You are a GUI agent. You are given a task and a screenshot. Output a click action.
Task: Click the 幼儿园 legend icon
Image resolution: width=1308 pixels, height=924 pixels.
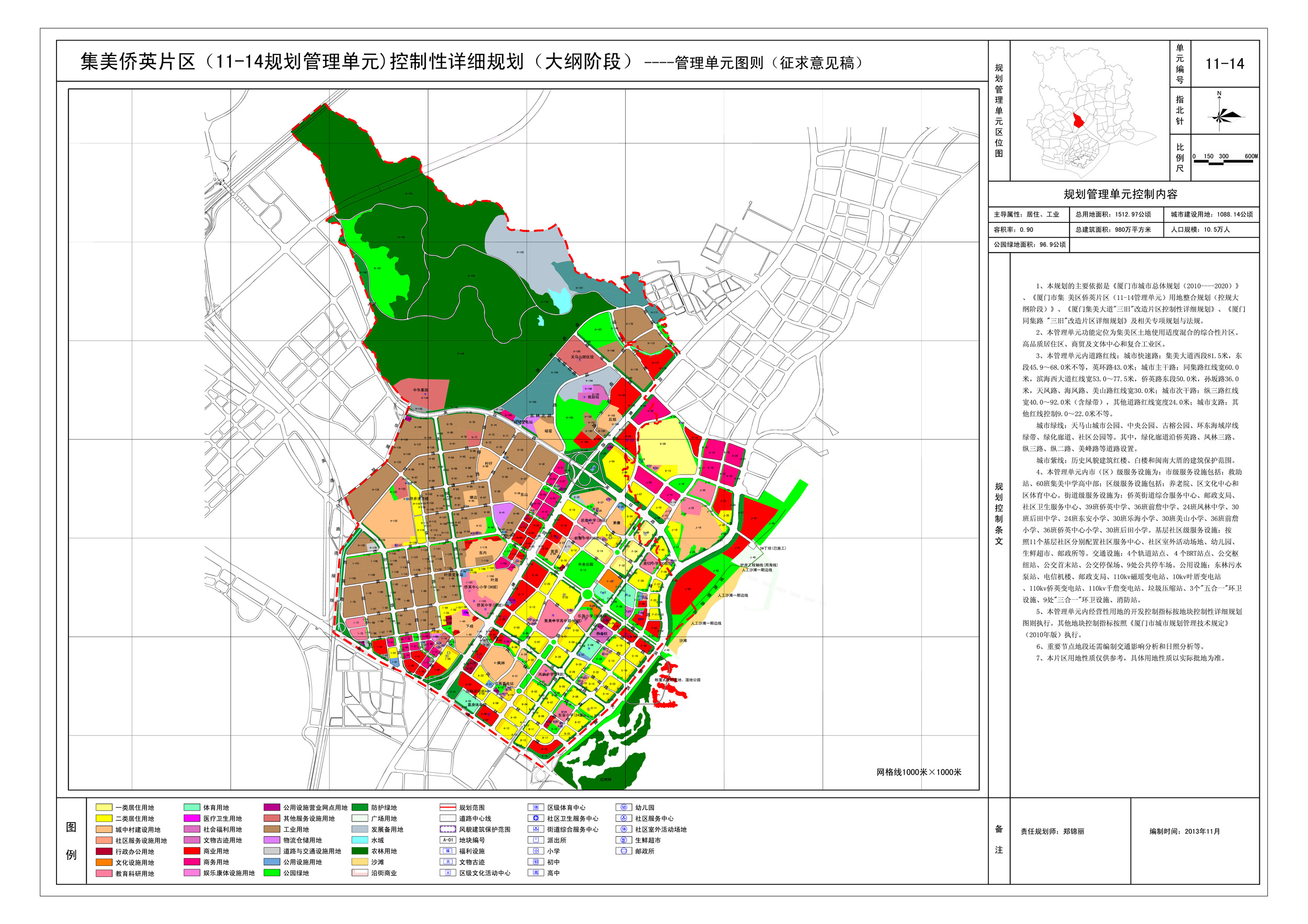pyautogui.click(x=623, y=807)
